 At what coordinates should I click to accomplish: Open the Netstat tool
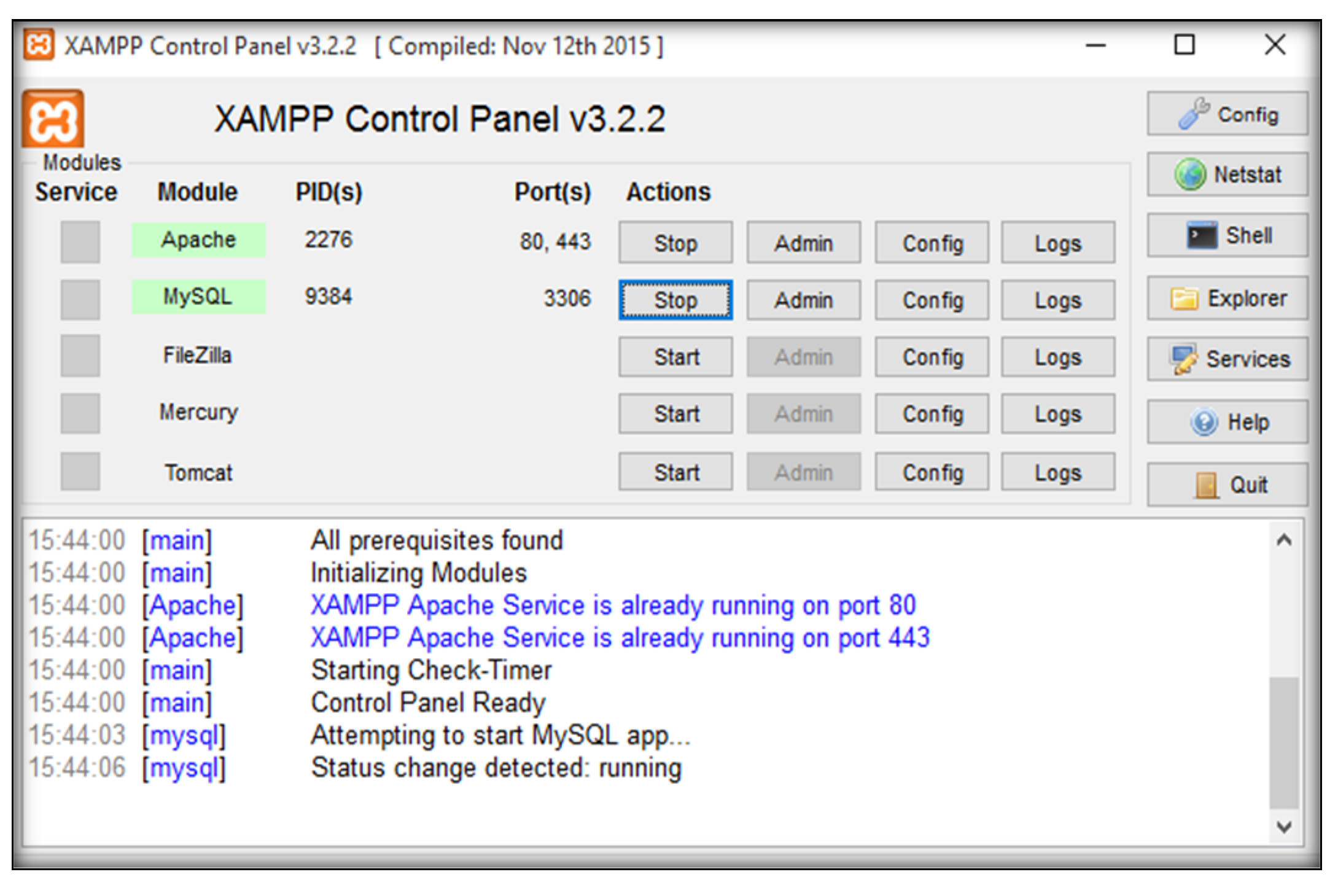1227,174
